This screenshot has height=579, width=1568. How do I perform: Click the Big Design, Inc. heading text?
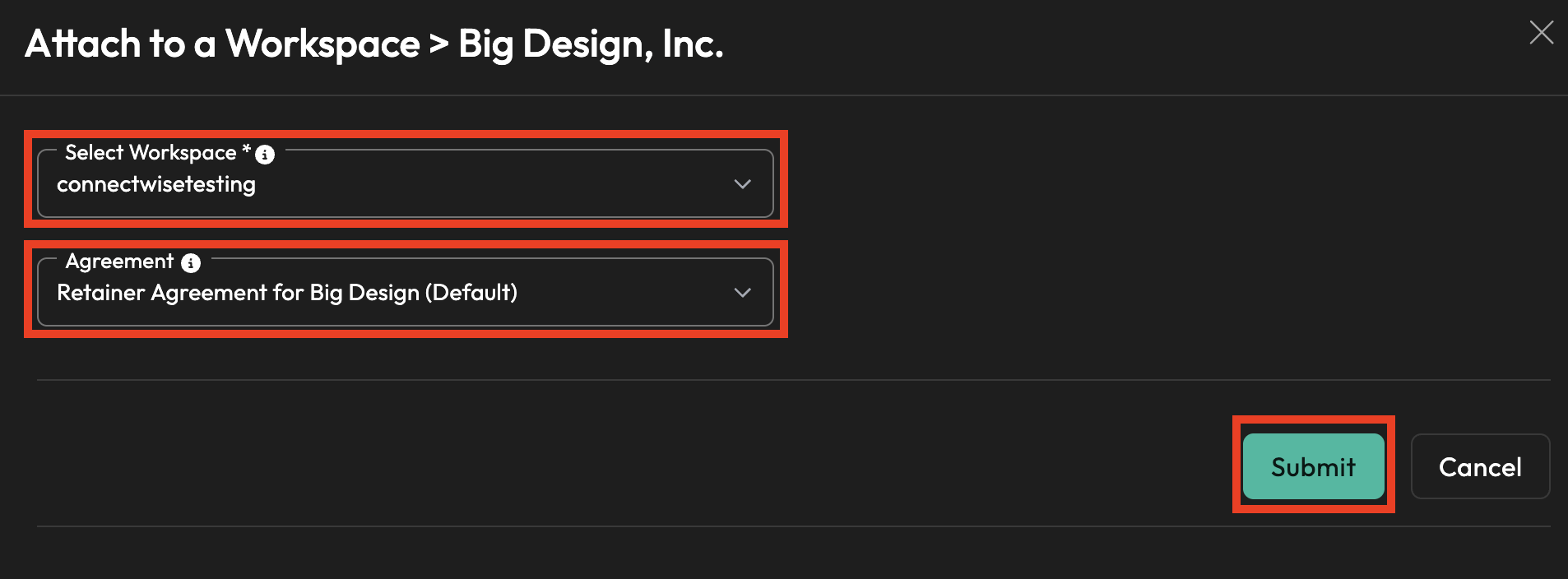click(590, 44)
